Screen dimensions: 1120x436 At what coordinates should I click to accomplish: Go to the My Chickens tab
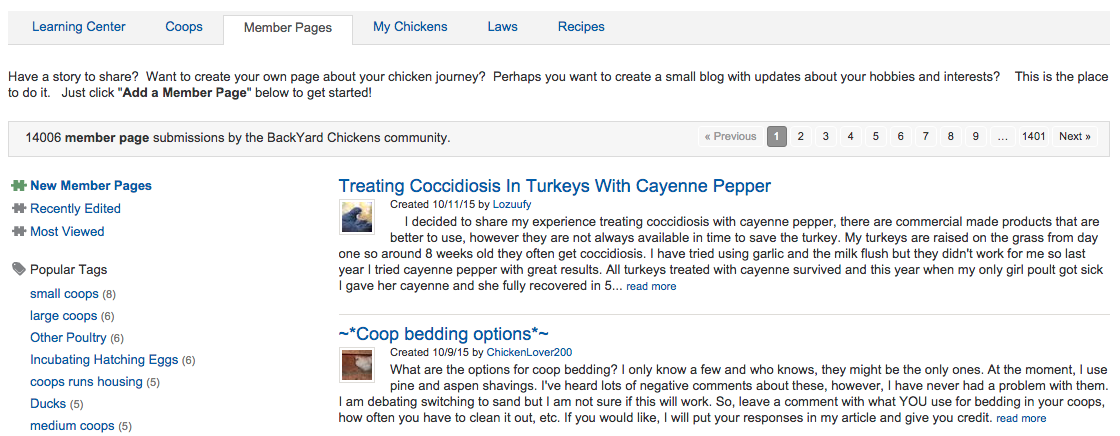410,27
